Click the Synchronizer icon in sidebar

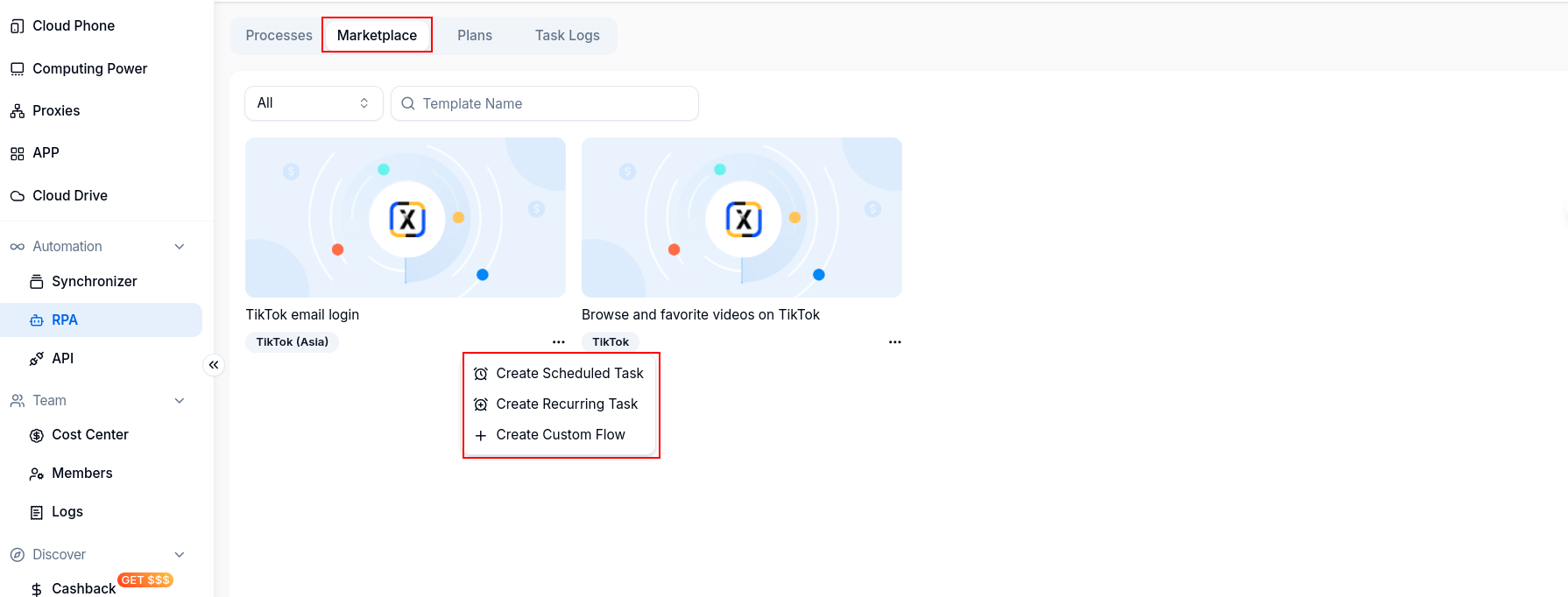(36, 282)
